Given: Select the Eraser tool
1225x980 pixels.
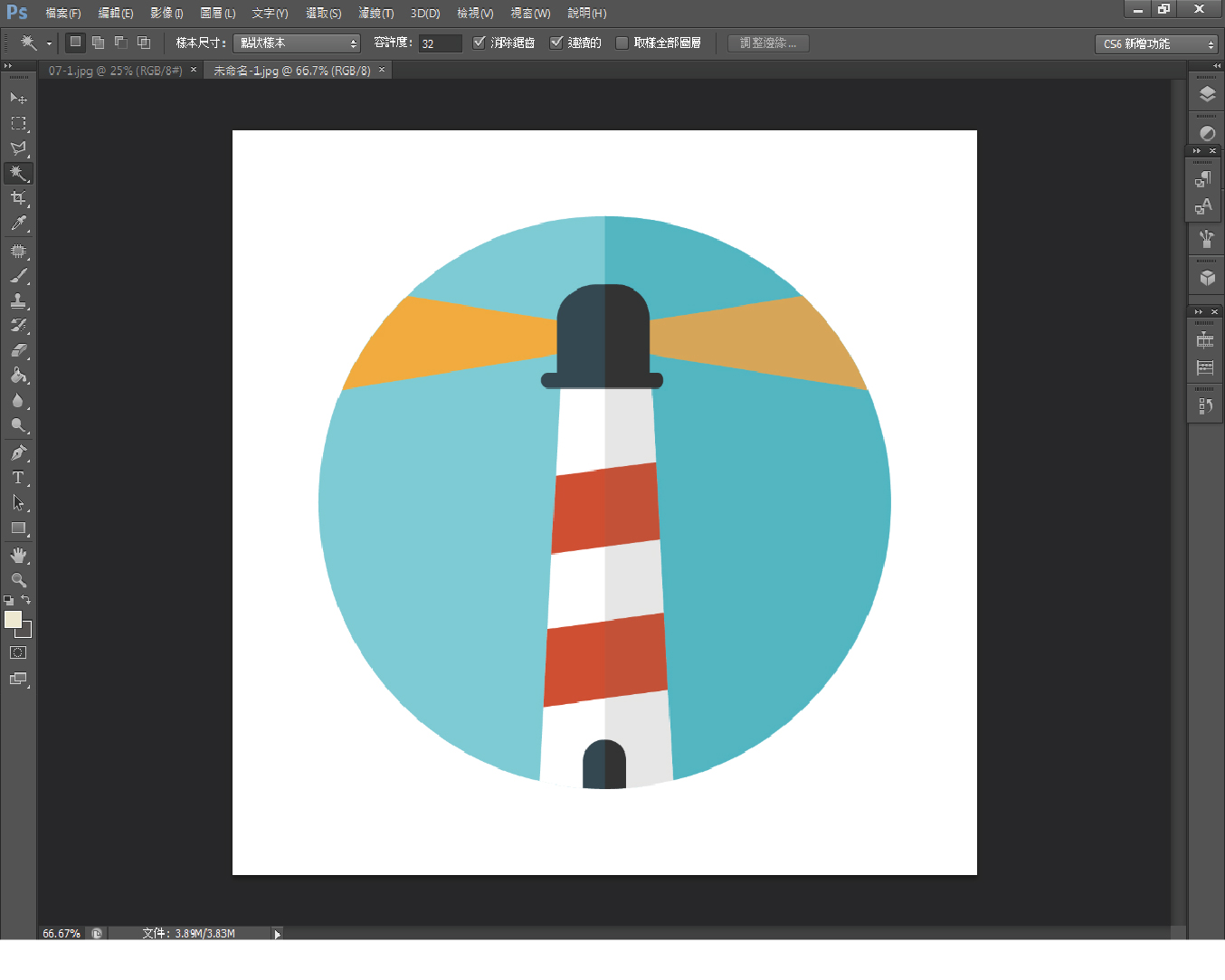Looking at the screenshot, I should click(x=18, y=351).
